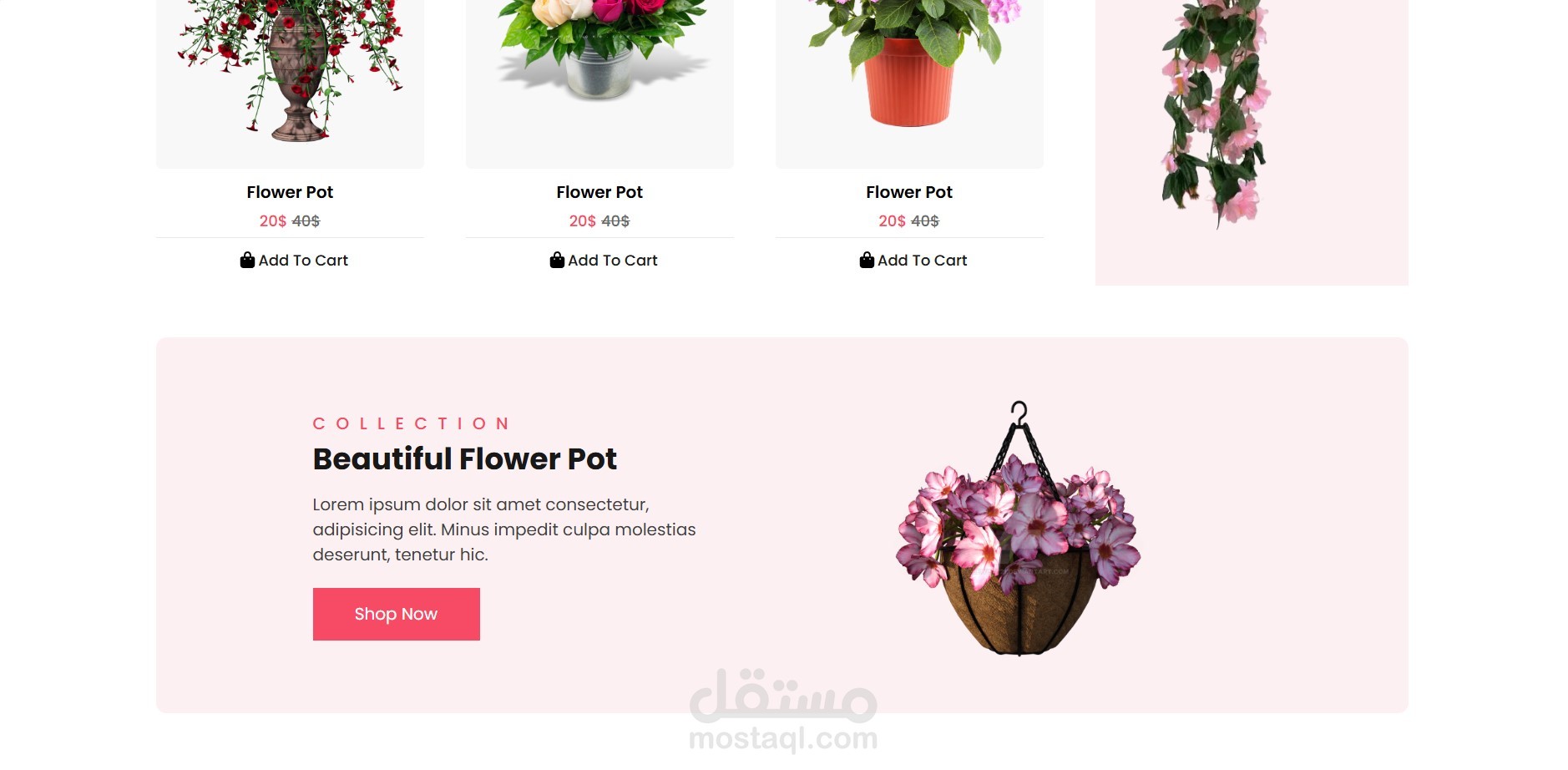Select the red hanging-flowers urn product image
The image size is (1568, 770).
coord(290,71)
